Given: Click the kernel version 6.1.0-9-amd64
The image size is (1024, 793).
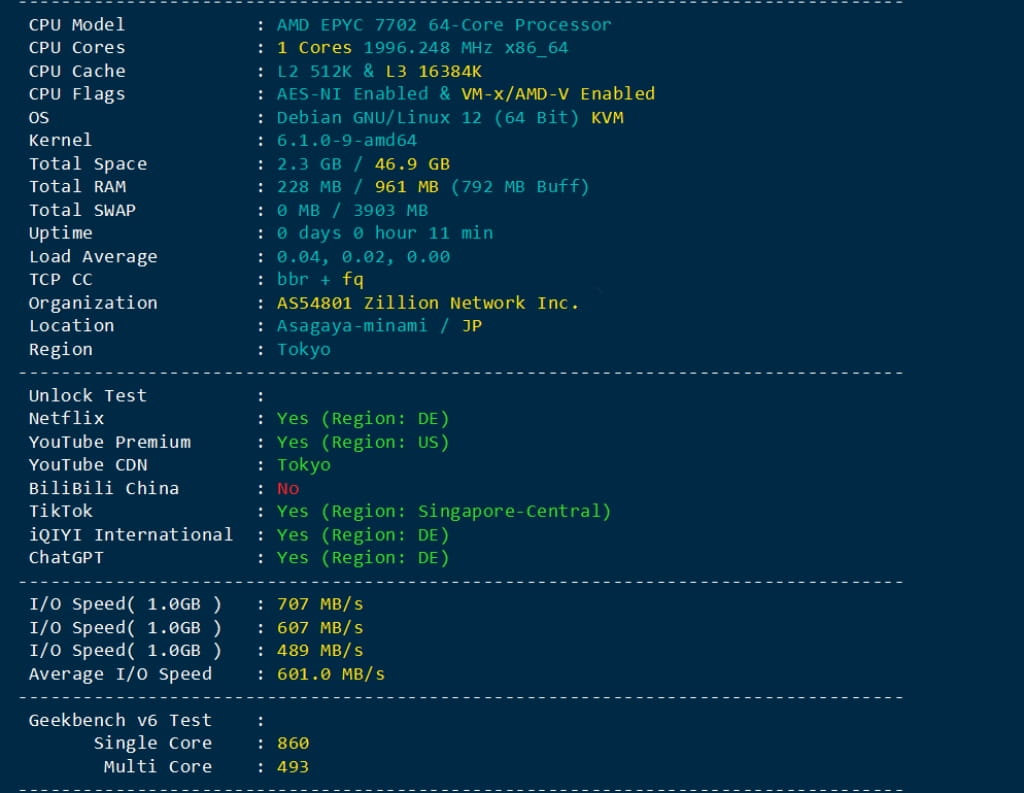Looking at the screenshot, I should 346,141.
